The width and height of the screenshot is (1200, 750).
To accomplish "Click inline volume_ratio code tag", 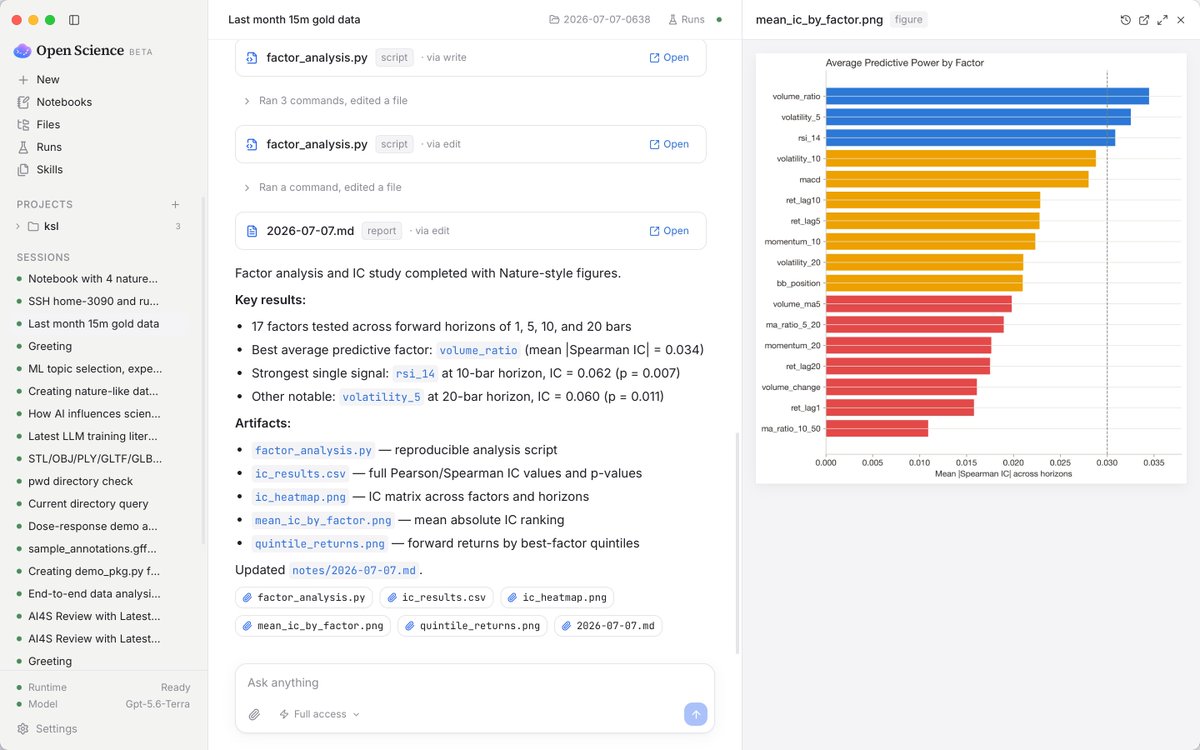I will click(x=479, y=350).
